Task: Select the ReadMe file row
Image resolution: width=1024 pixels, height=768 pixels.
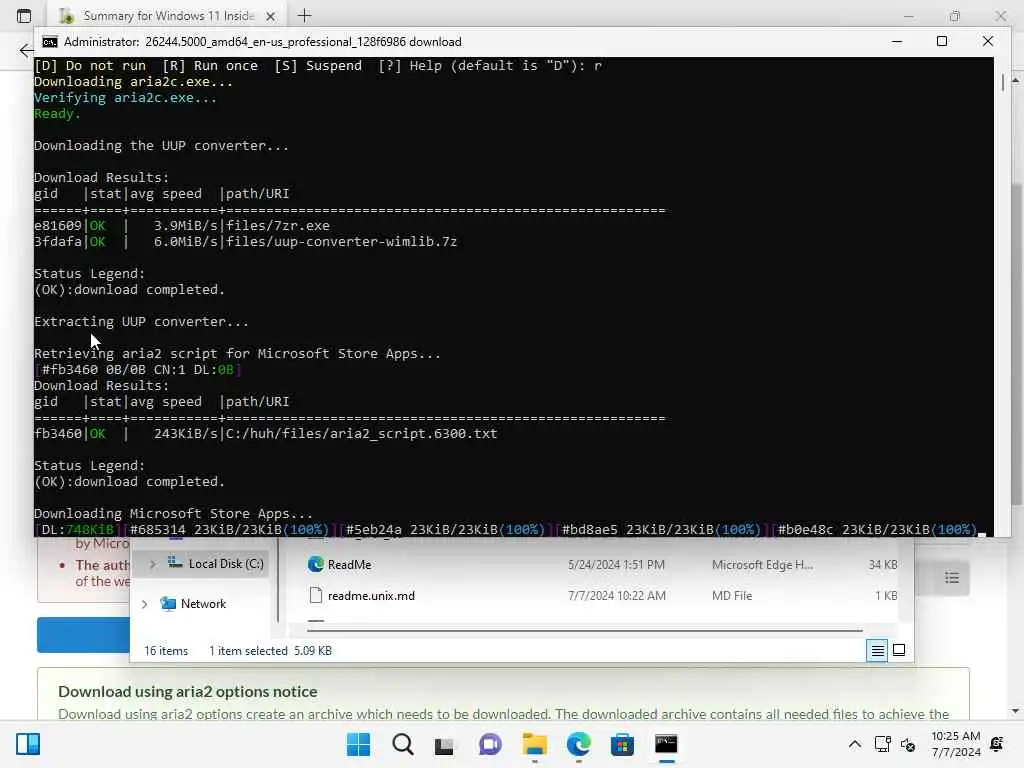Action: click(601, 564)
